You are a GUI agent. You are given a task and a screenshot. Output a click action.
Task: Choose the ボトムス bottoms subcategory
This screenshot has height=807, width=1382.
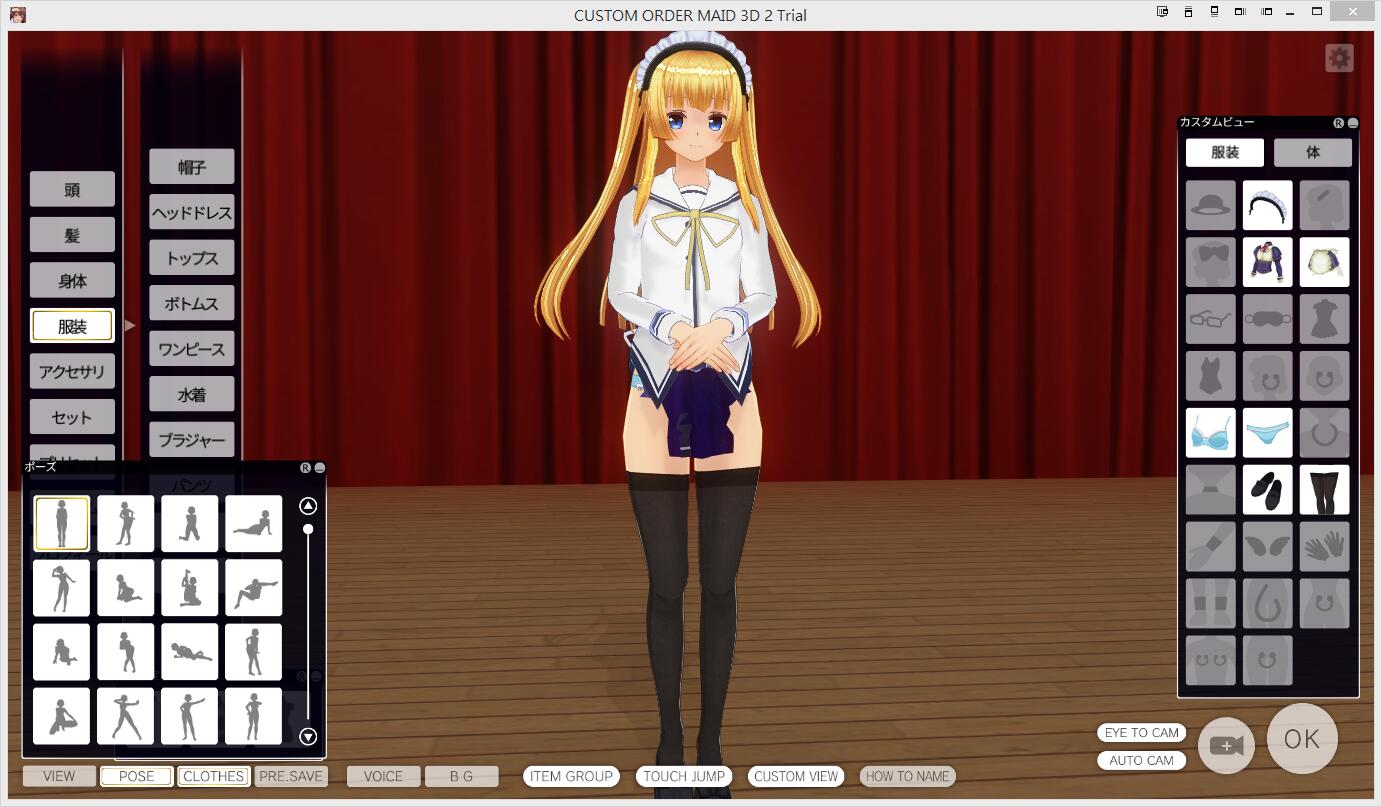point(192,303)
